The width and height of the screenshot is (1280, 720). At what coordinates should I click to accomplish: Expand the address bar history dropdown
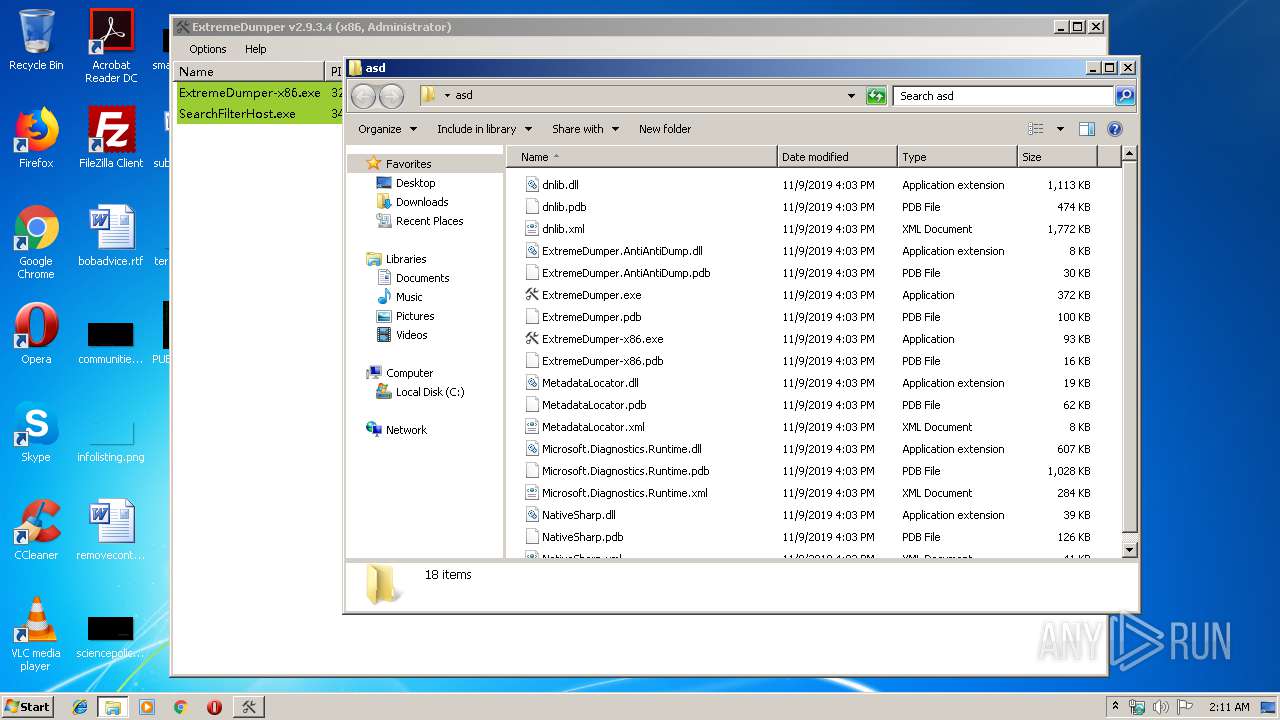(x=851, y=96)
